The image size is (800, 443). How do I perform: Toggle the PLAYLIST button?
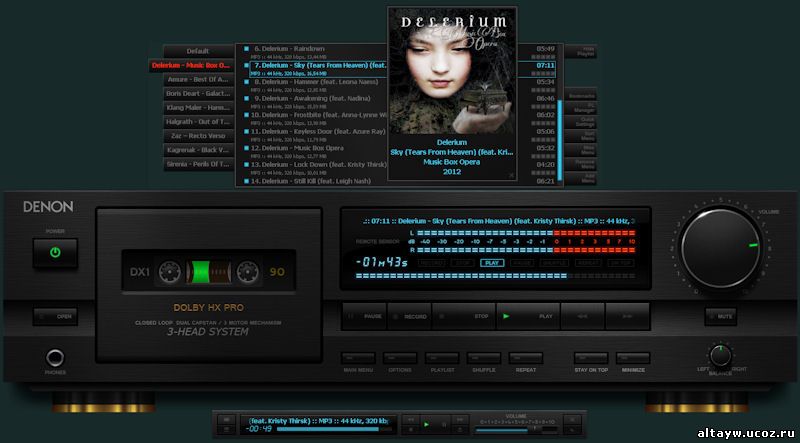click(442, 358)
